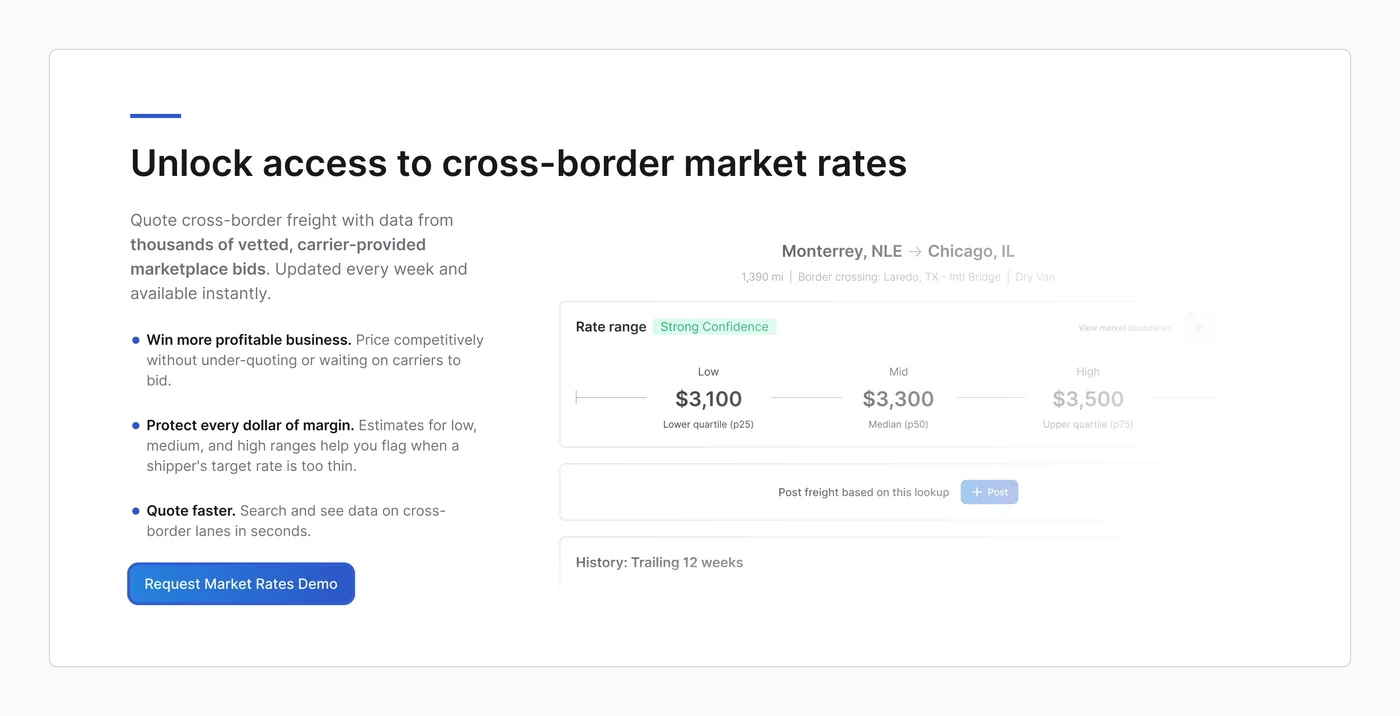
Task: Click the Unlock access to cross-border market rates headline
Action: click(518, 163)
